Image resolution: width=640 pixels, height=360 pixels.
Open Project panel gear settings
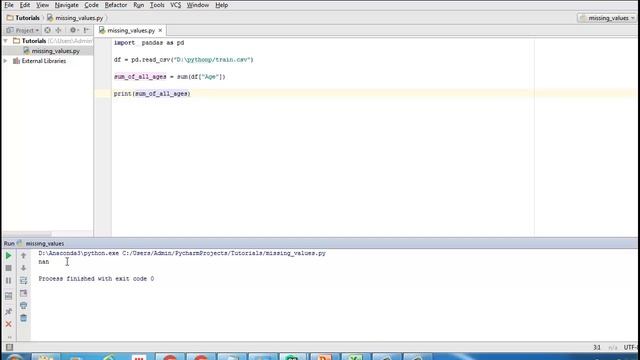pyautogui.click(x=73, y=30)
